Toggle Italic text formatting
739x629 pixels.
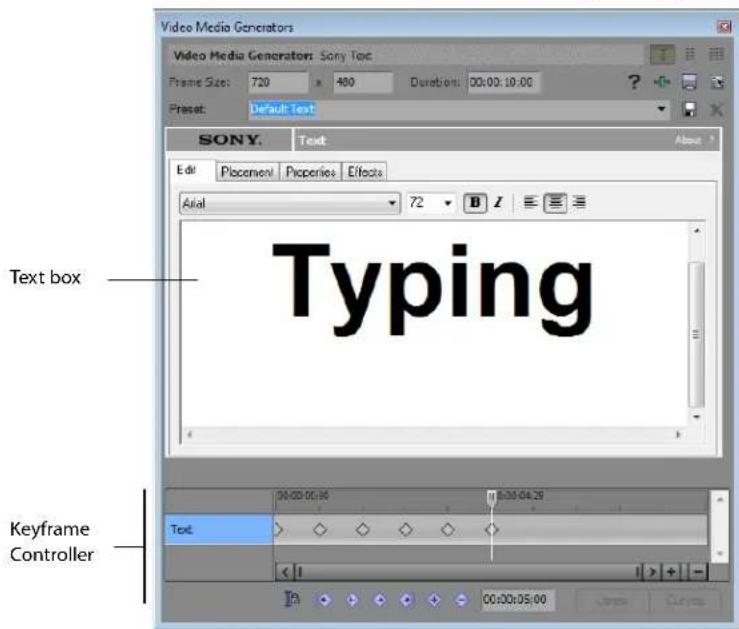(x=498, y=203)
